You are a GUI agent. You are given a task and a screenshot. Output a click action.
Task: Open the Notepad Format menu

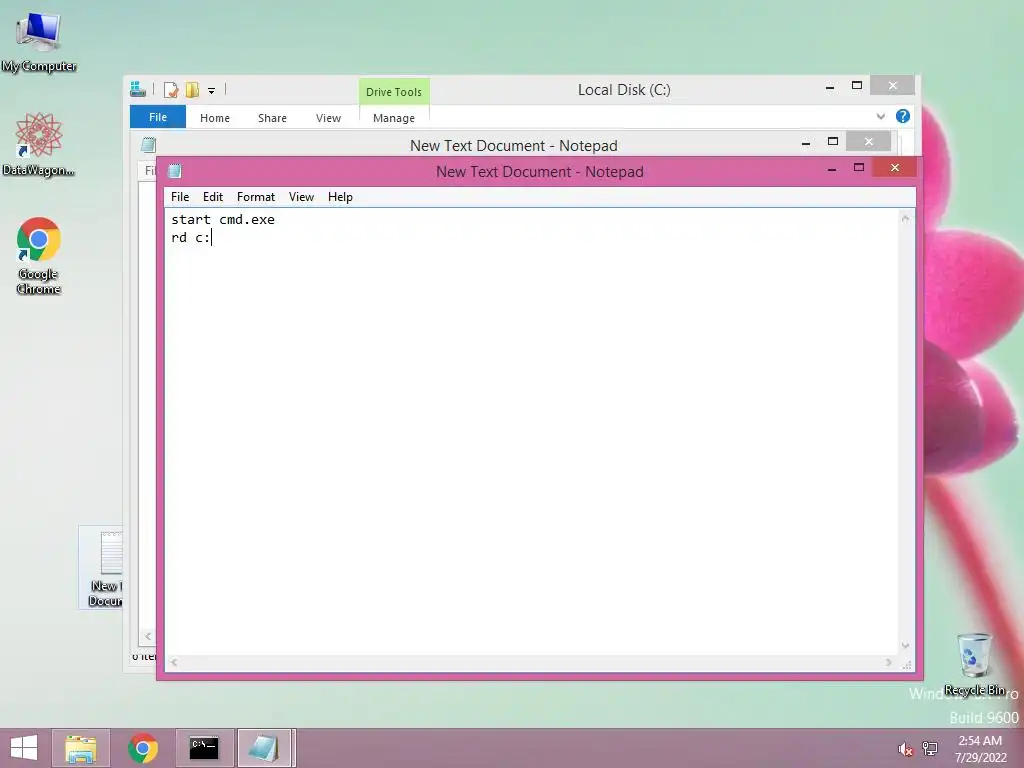tap(256, 197)
